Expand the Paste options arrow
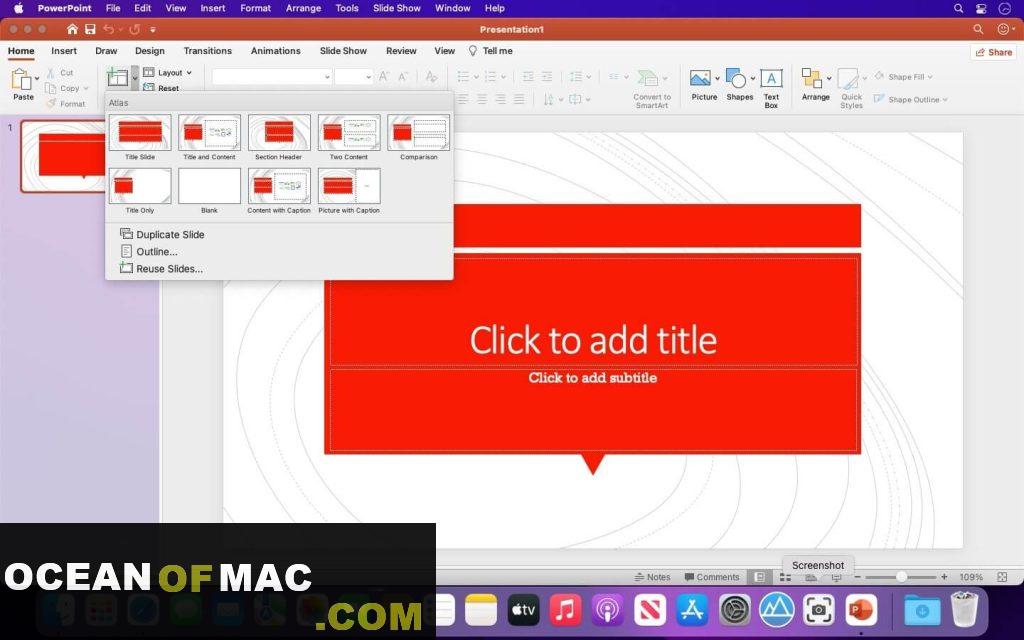 click(x=37, y=78)
